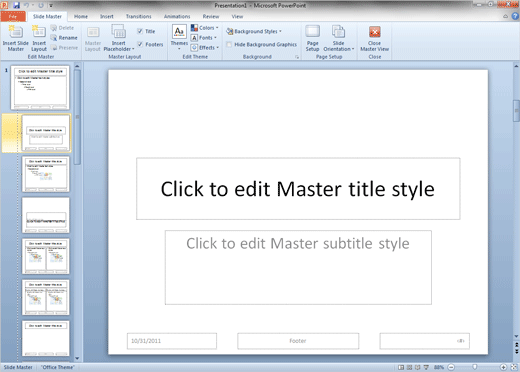
Task: Click the Master Layout icon
Action: pyautogui.click(x=93, y=32)
